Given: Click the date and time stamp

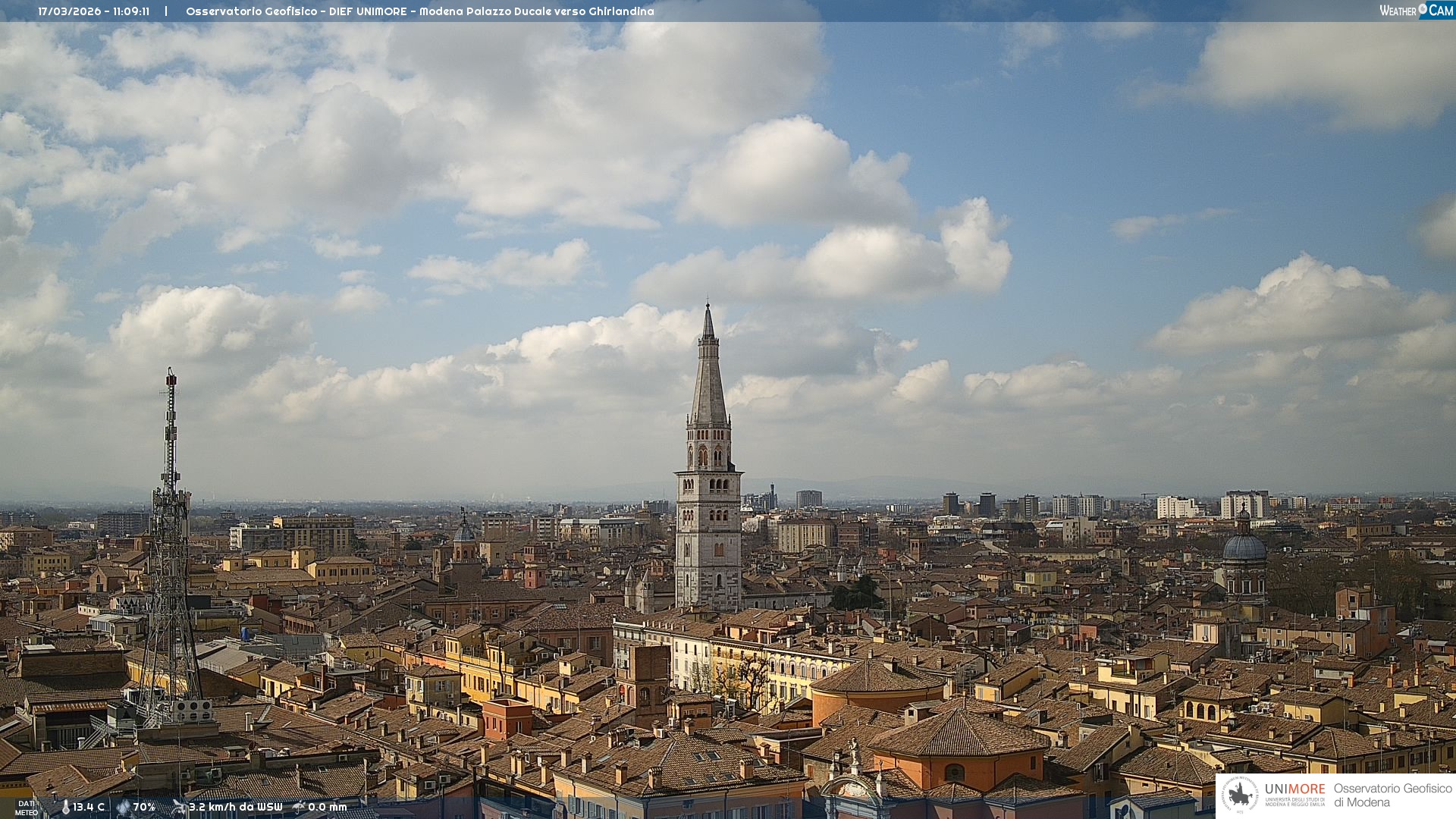Looking at the screenshot, I should [93, 11].
